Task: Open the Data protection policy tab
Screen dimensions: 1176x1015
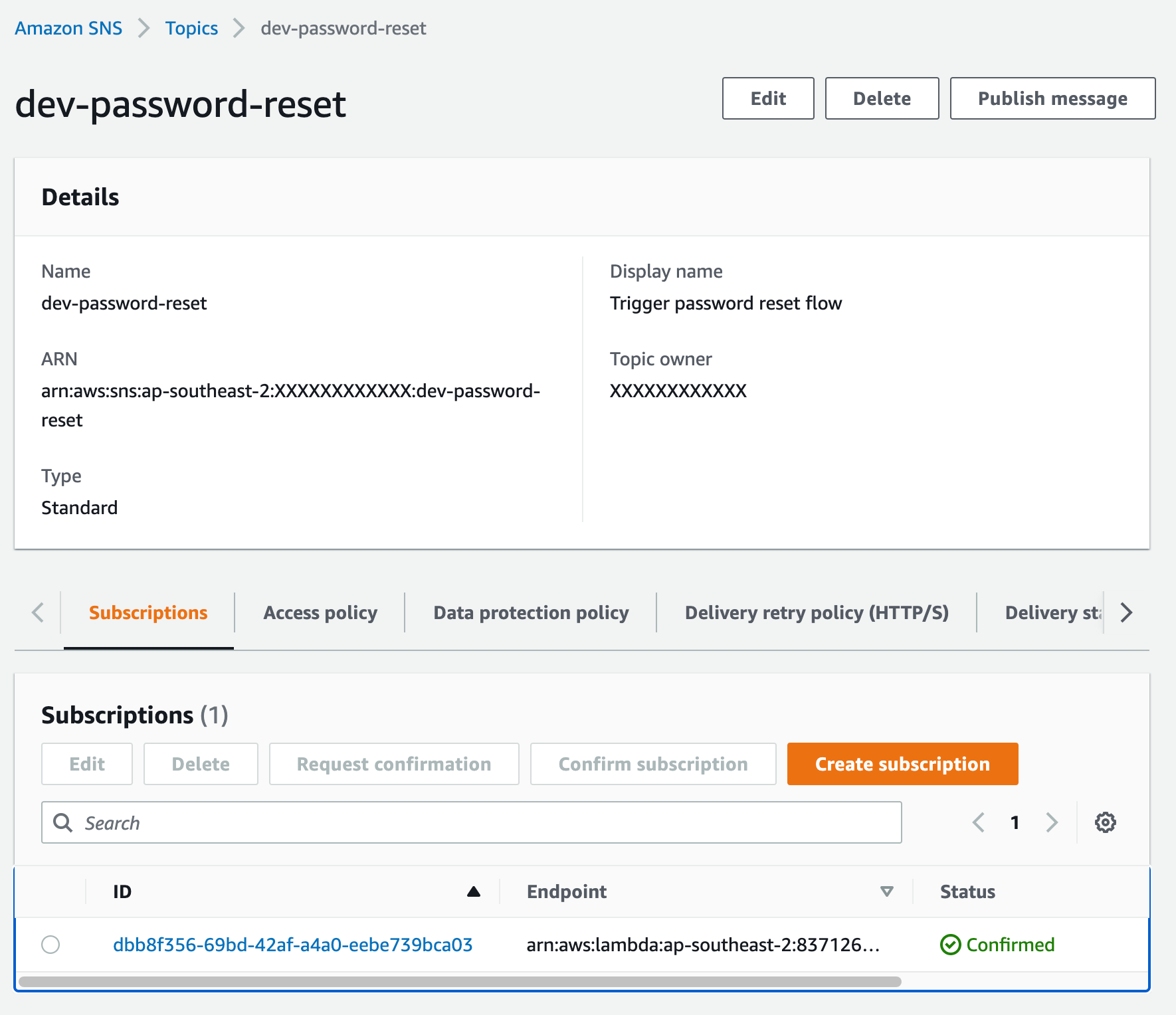Action: (531, 612)
